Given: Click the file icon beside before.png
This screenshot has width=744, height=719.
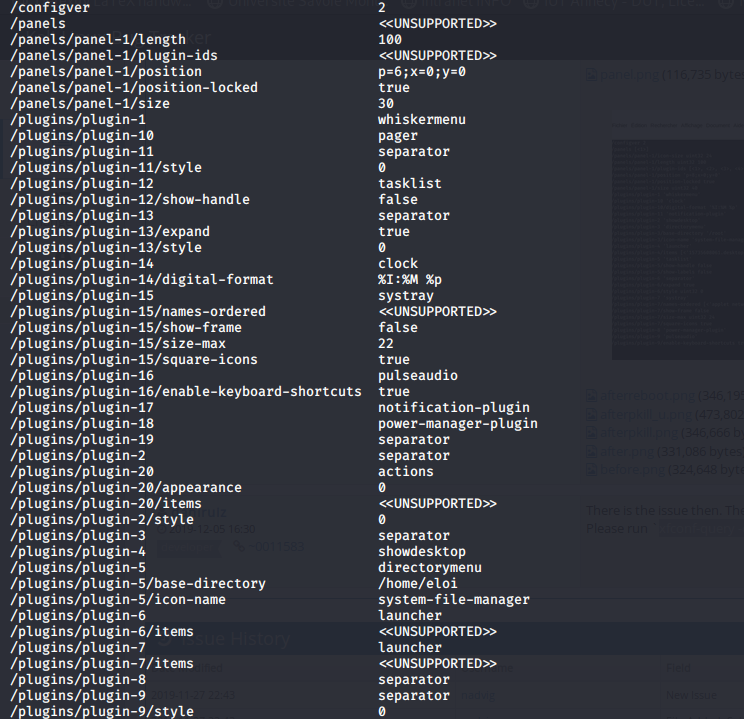Looking at the screenshot, I should [x=591, y=469].
